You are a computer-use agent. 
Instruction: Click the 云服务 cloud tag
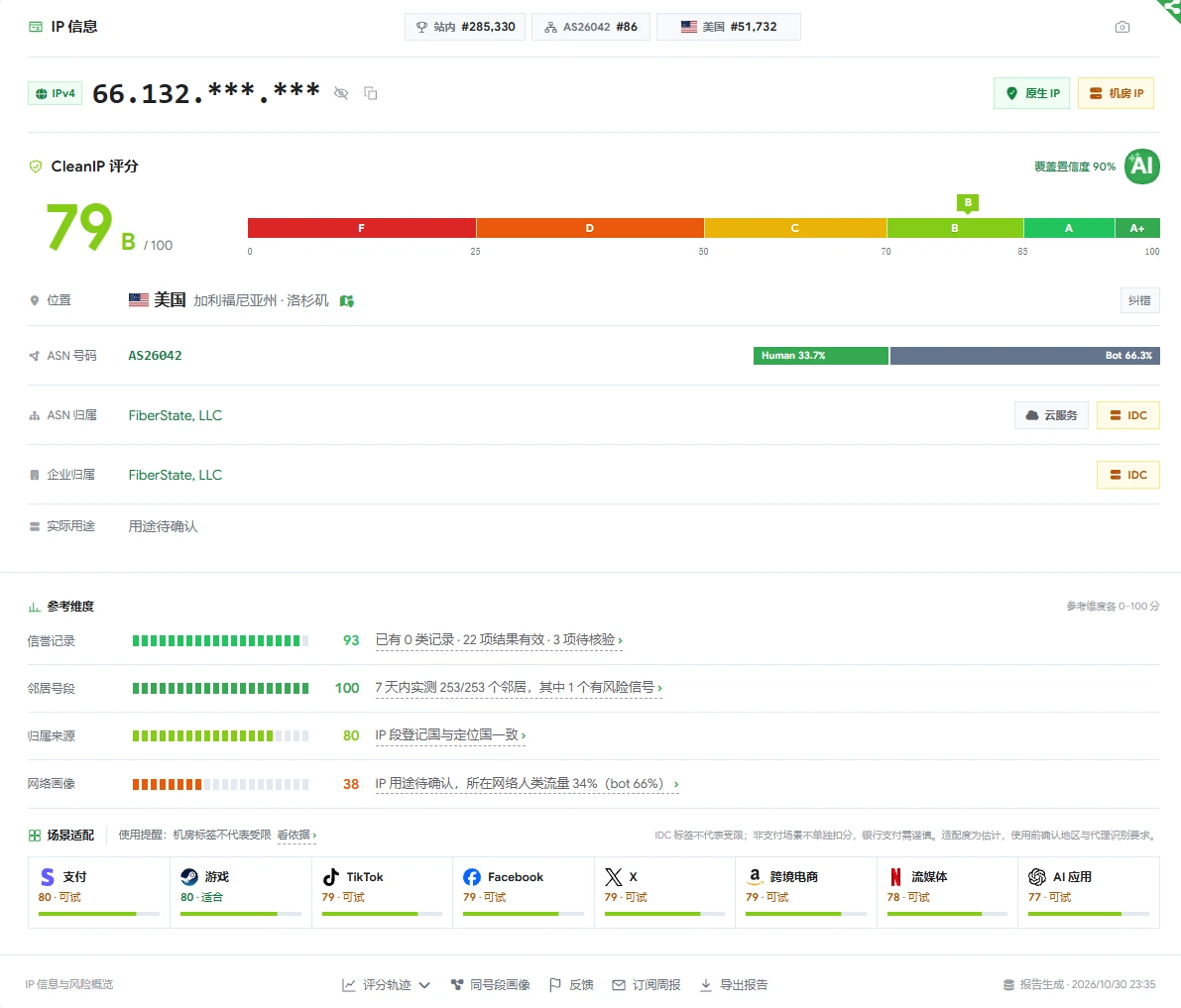coord(1051,415)
